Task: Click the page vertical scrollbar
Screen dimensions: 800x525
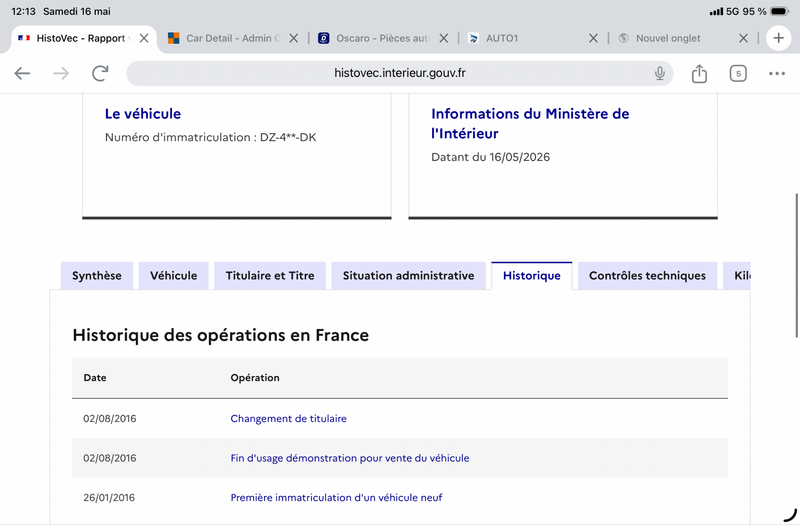Action: click(796, 265)
